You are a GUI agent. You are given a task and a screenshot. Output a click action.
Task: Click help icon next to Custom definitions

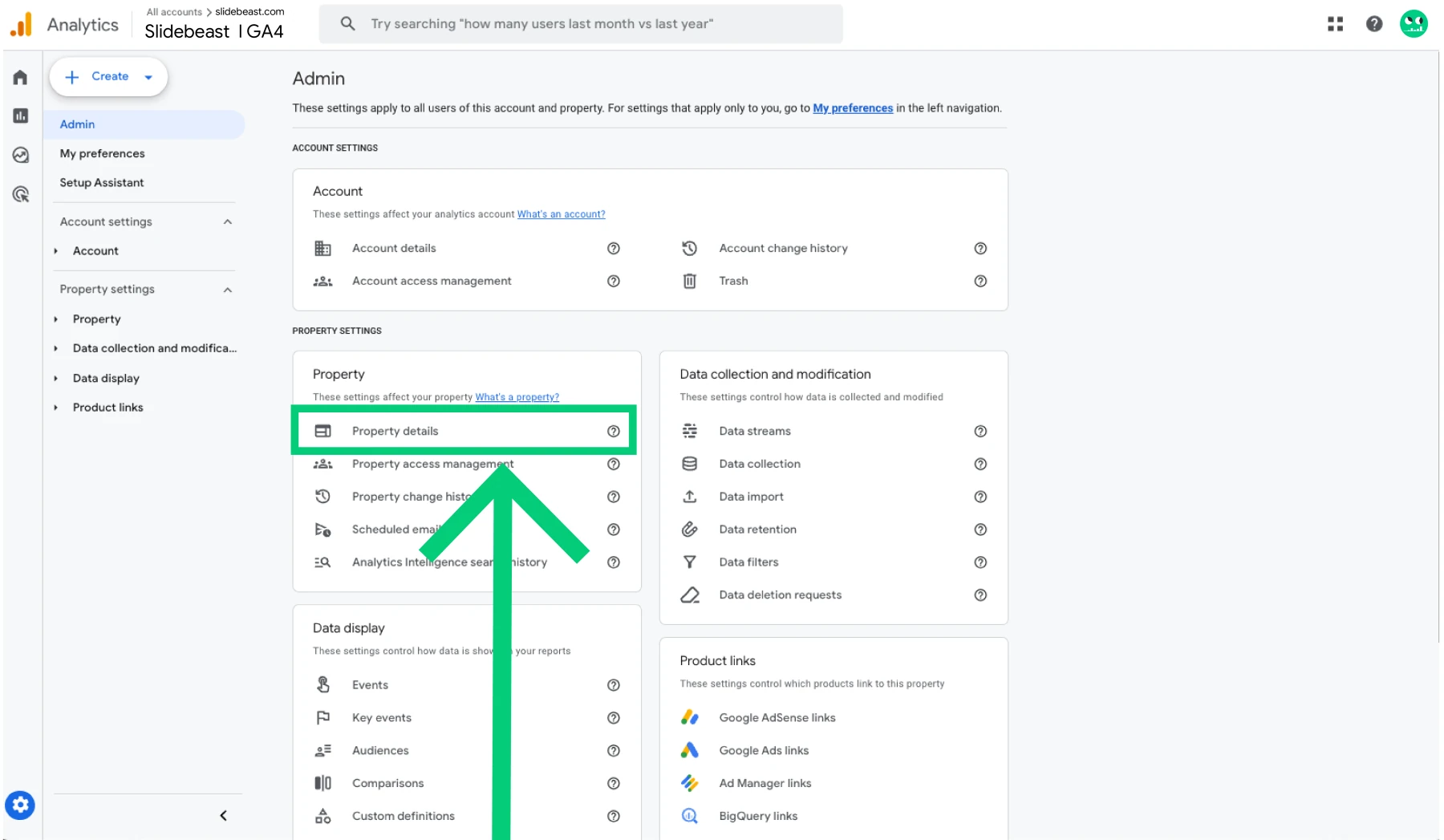(x=614, y=816)
